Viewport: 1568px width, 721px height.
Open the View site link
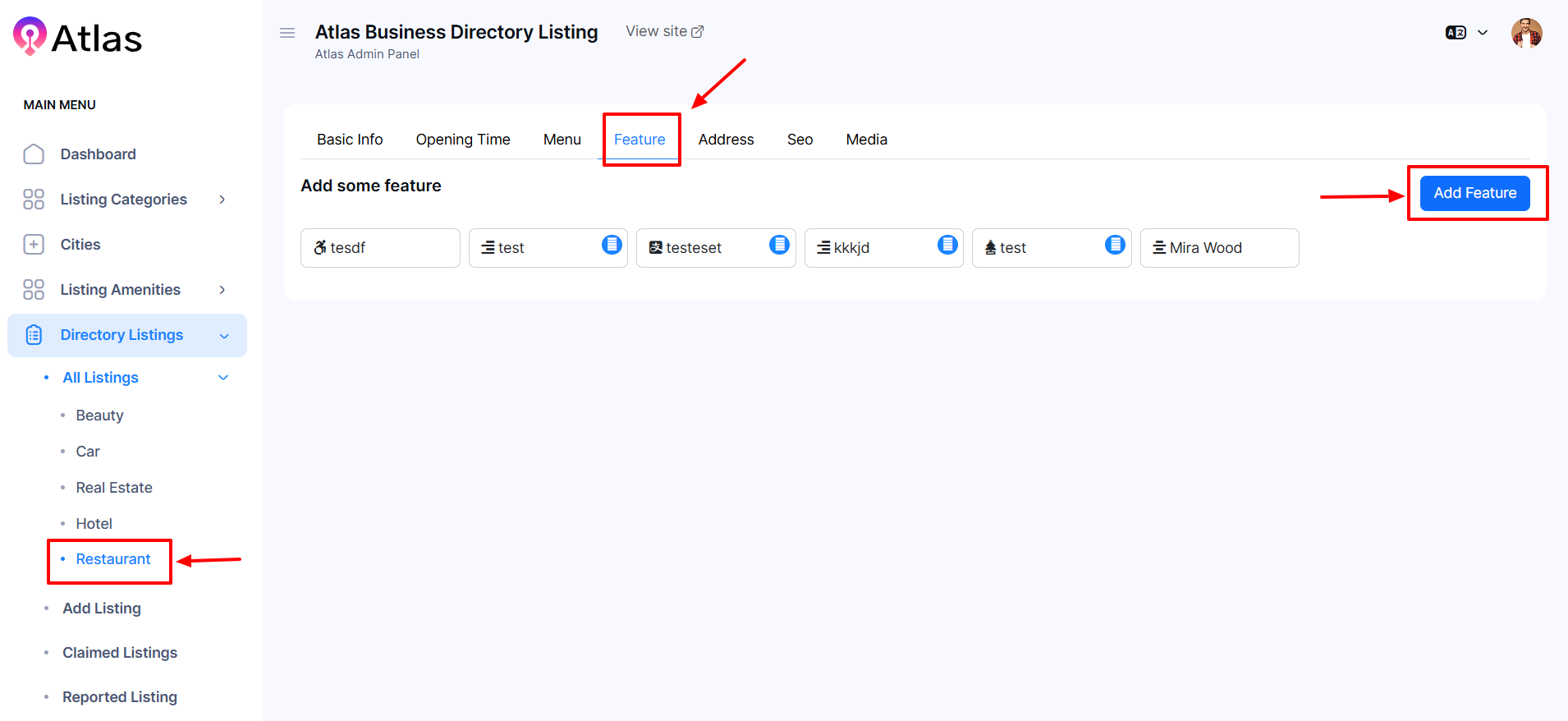pyautogui.click(x=664, y=31)
